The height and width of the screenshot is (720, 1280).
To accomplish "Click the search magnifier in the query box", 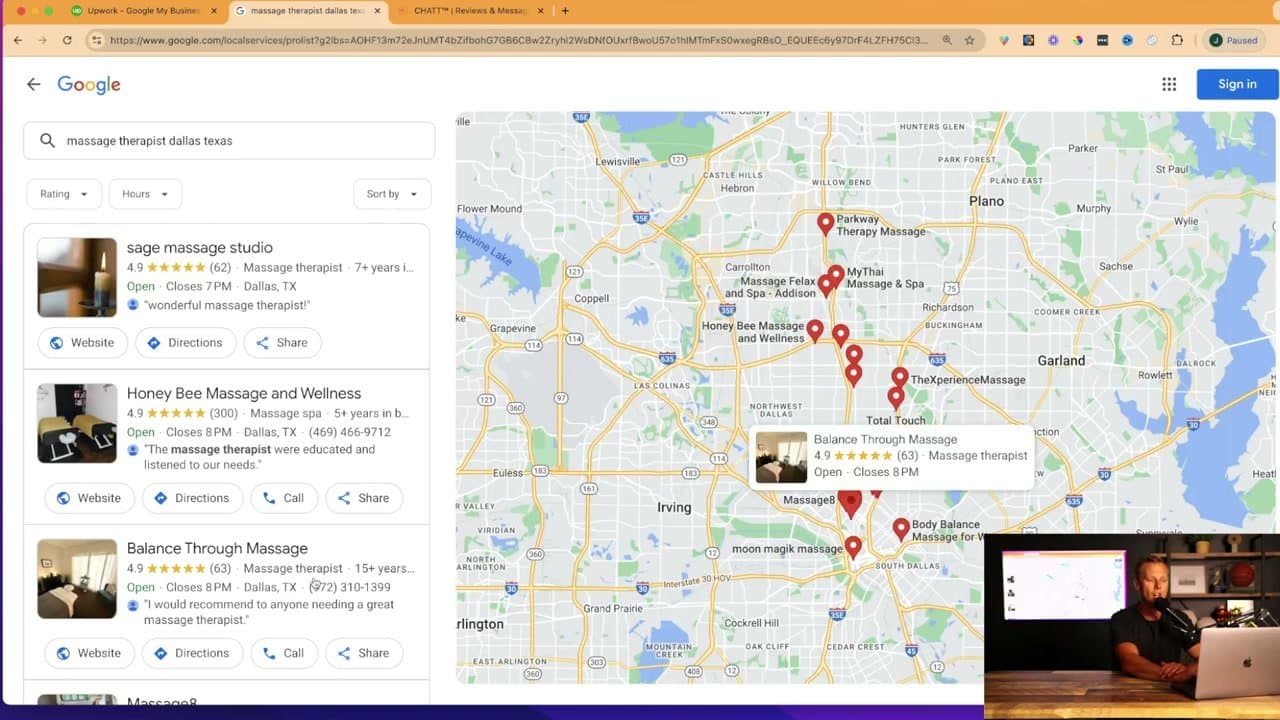I will tap(47, 140).
